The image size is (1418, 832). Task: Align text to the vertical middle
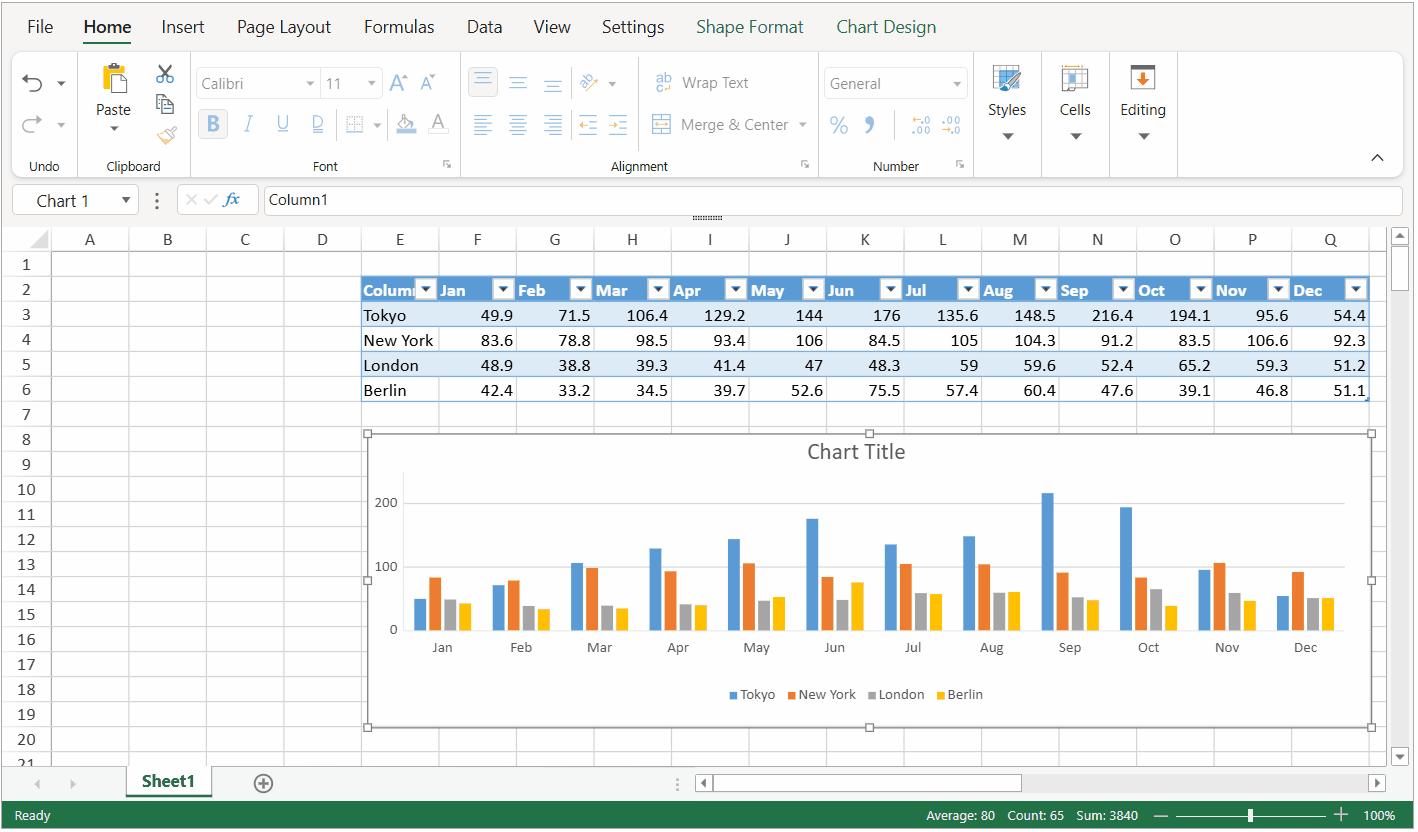[x=518, y=83]
